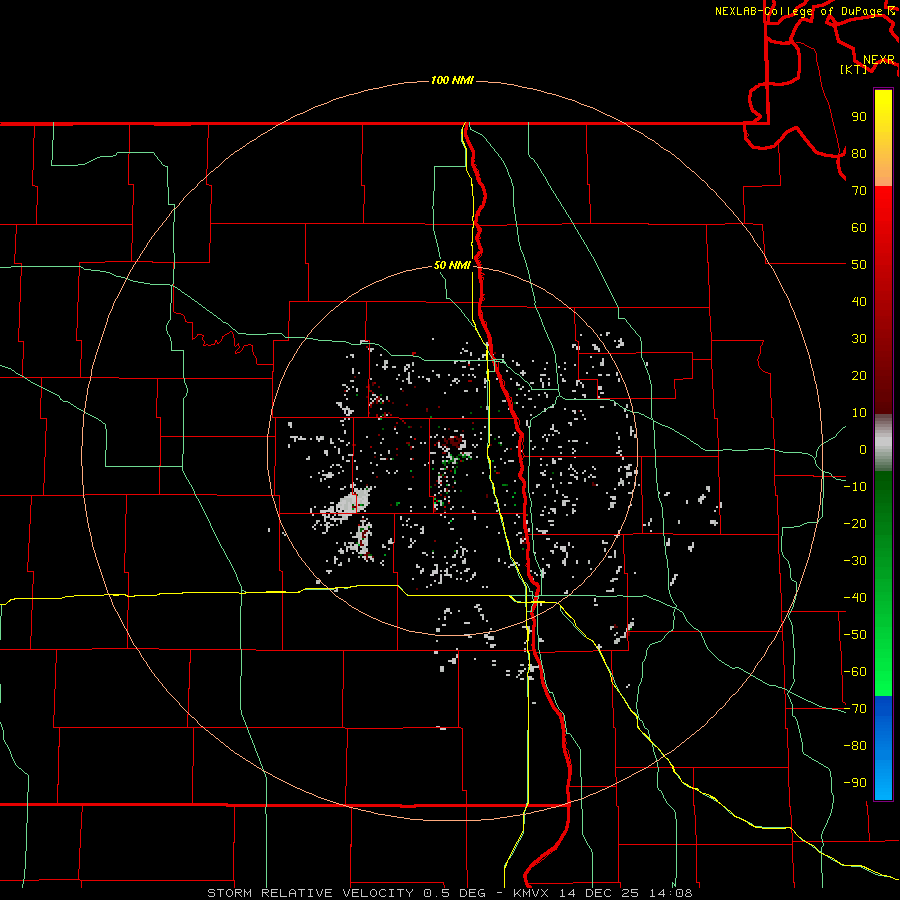Click the blue segment of the color bar
The width and height of the screenshot is (900, 900).
883,748
